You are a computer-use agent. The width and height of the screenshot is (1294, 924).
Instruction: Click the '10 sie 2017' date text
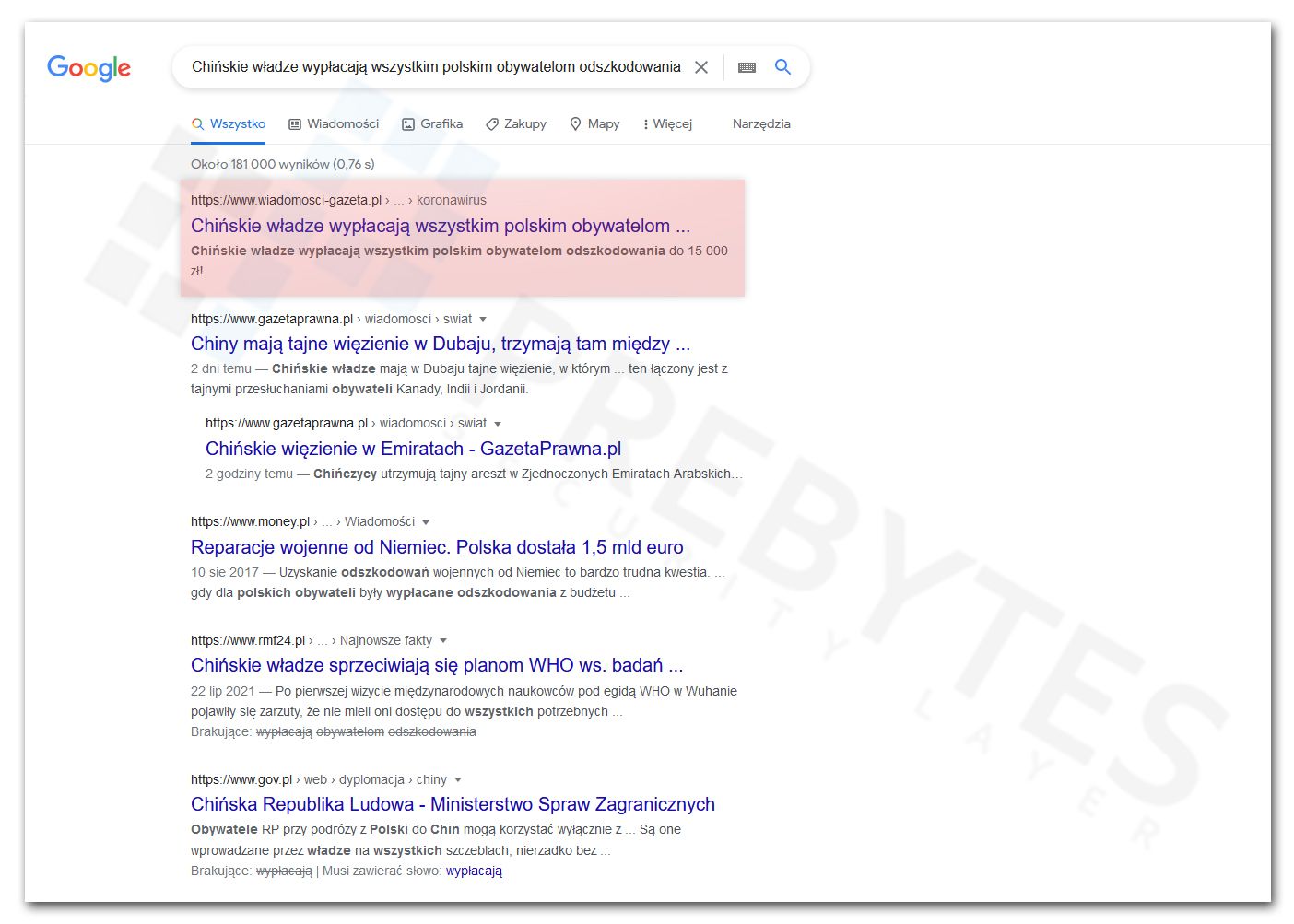[x=225, y=572]
